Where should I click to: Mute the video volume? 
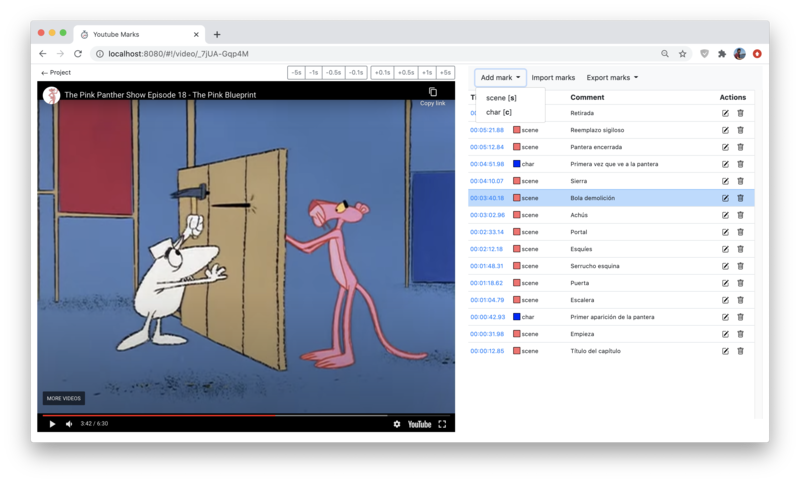coord(69,424)
